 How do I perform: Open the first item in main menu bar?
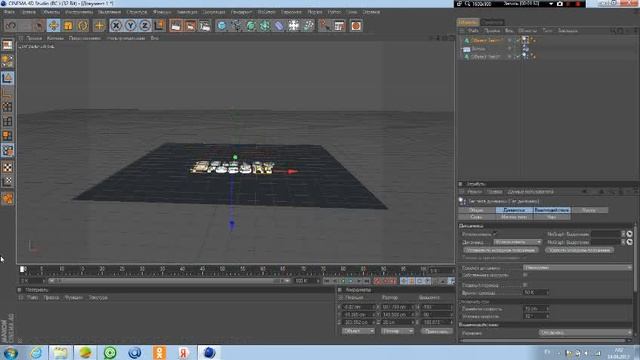tap(9, 12)
